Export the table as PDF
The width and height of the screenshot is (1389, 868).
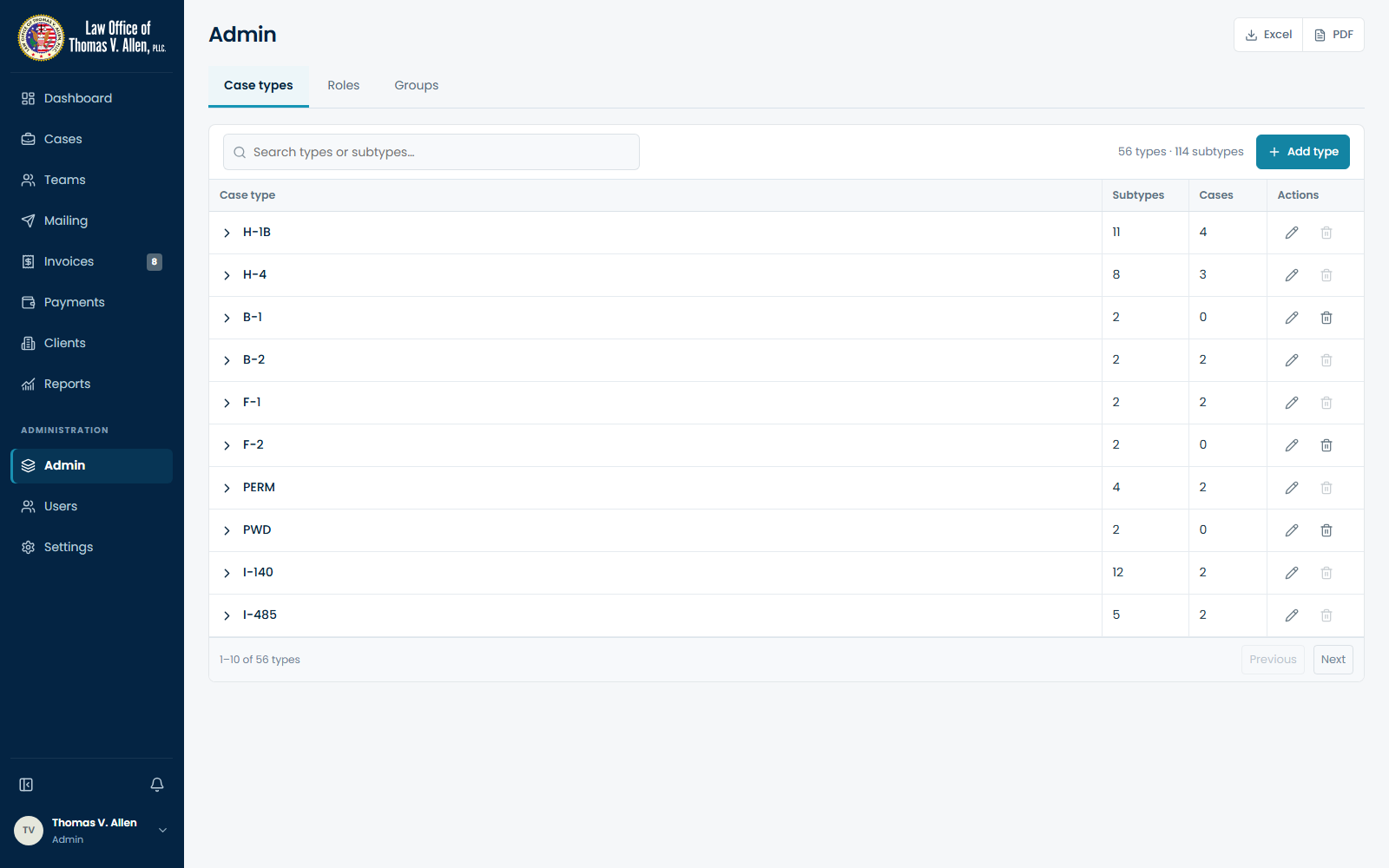pyautogui.click(x=1334, y=35)
